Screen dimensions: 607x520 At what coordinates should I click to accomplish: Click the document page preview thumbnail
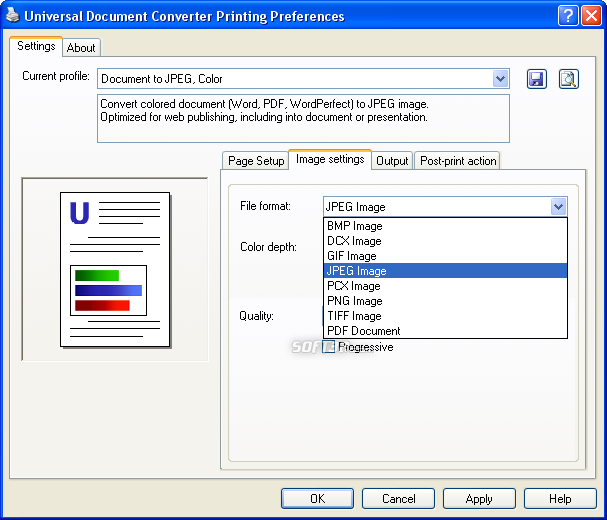[x=115, y=269]
